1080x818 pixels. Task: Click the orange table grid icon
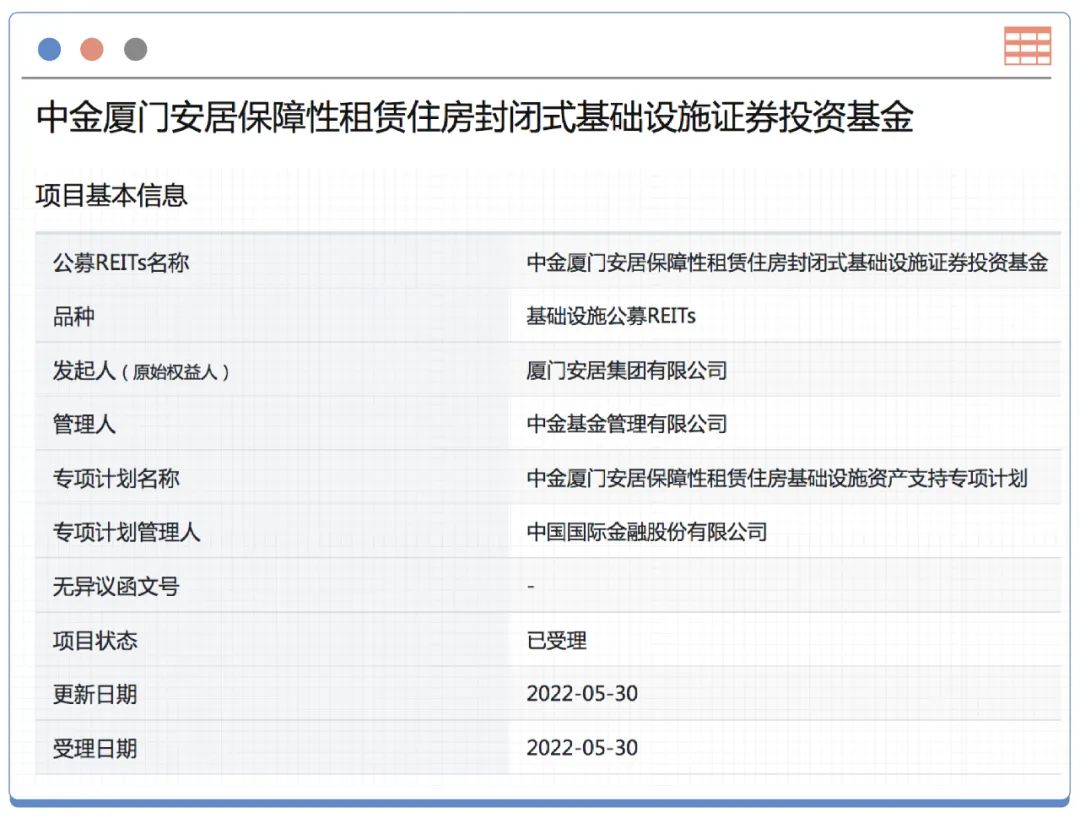[x=1027, y=46]
